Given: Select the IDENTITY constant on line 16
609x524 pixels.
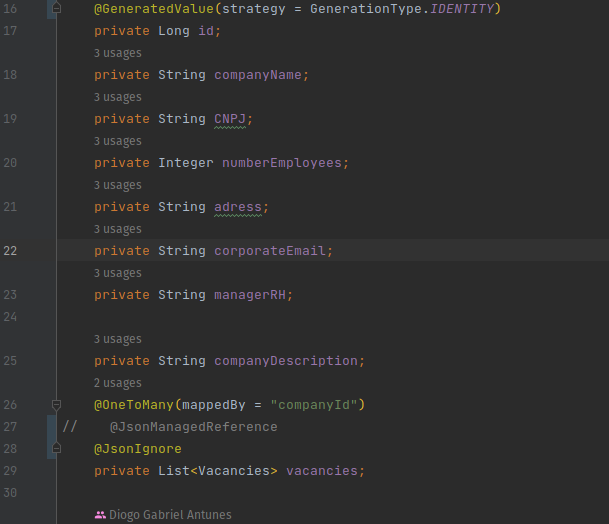Looking at the screenshot, I should [x=462, y=9].
